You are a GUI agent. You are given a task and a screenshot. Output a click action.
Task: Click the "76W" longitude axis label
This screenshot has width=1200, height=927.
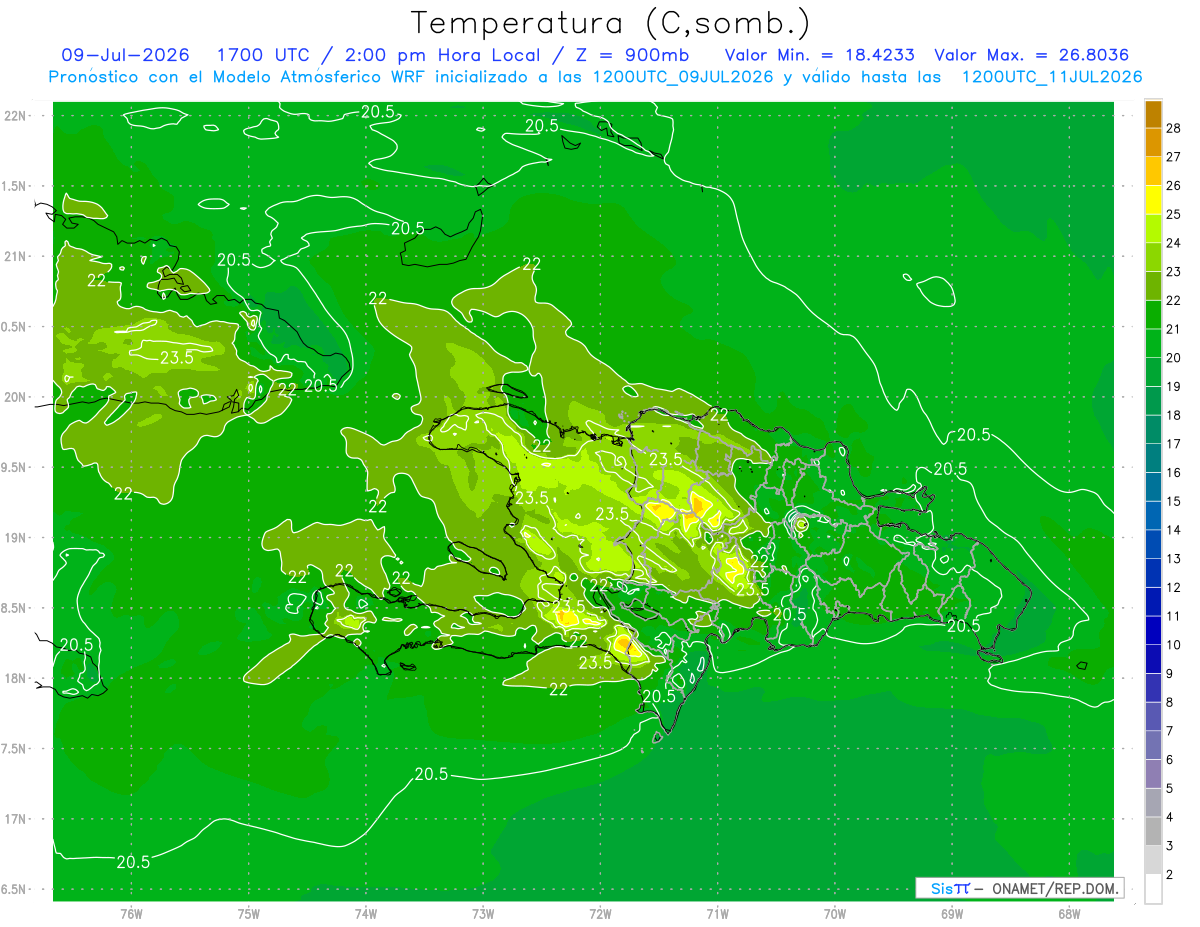pyautogui.click(x=131, y=913)
